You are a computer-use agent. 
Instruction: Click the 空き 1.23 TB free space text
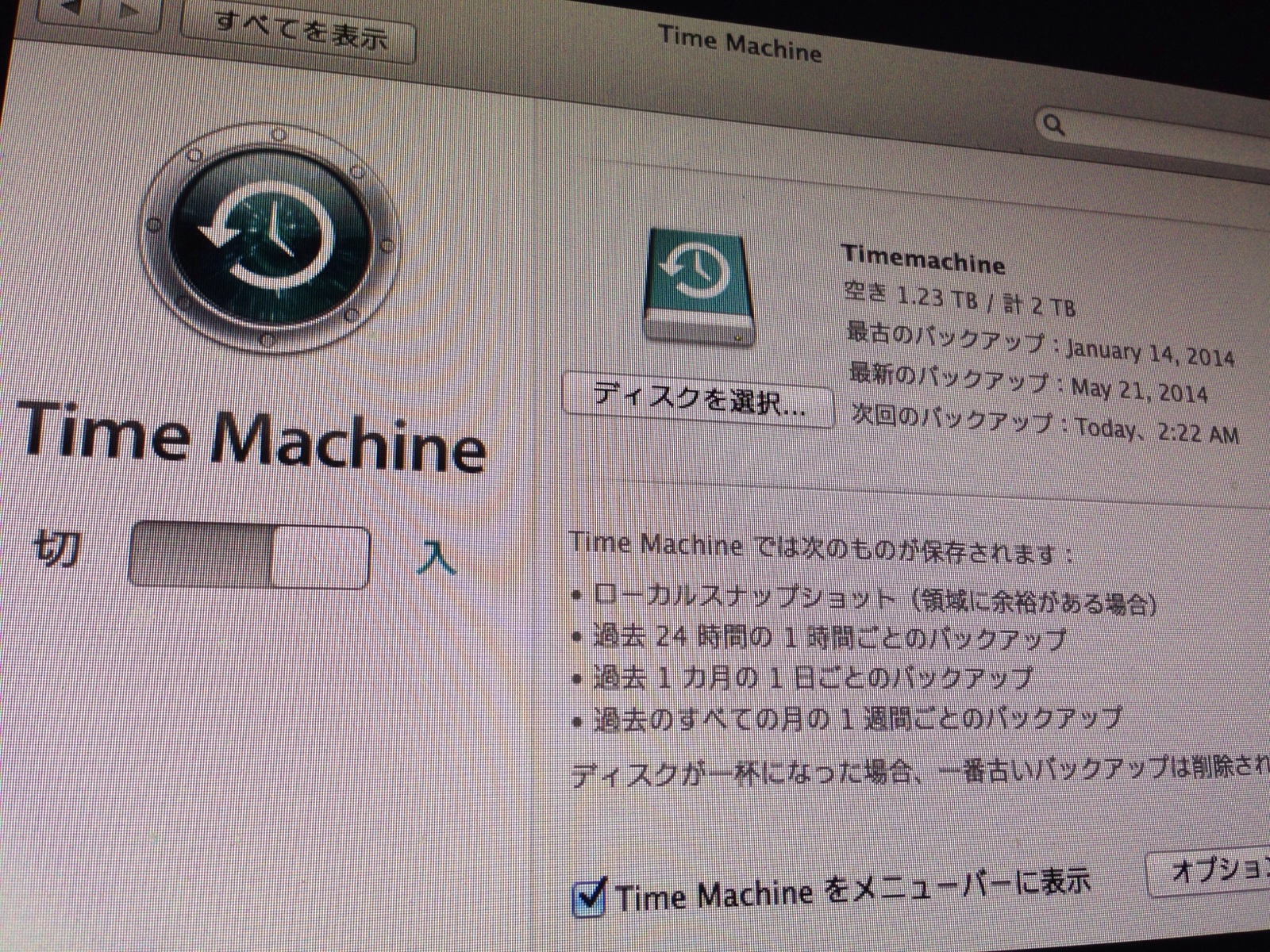tap(910, 297)
